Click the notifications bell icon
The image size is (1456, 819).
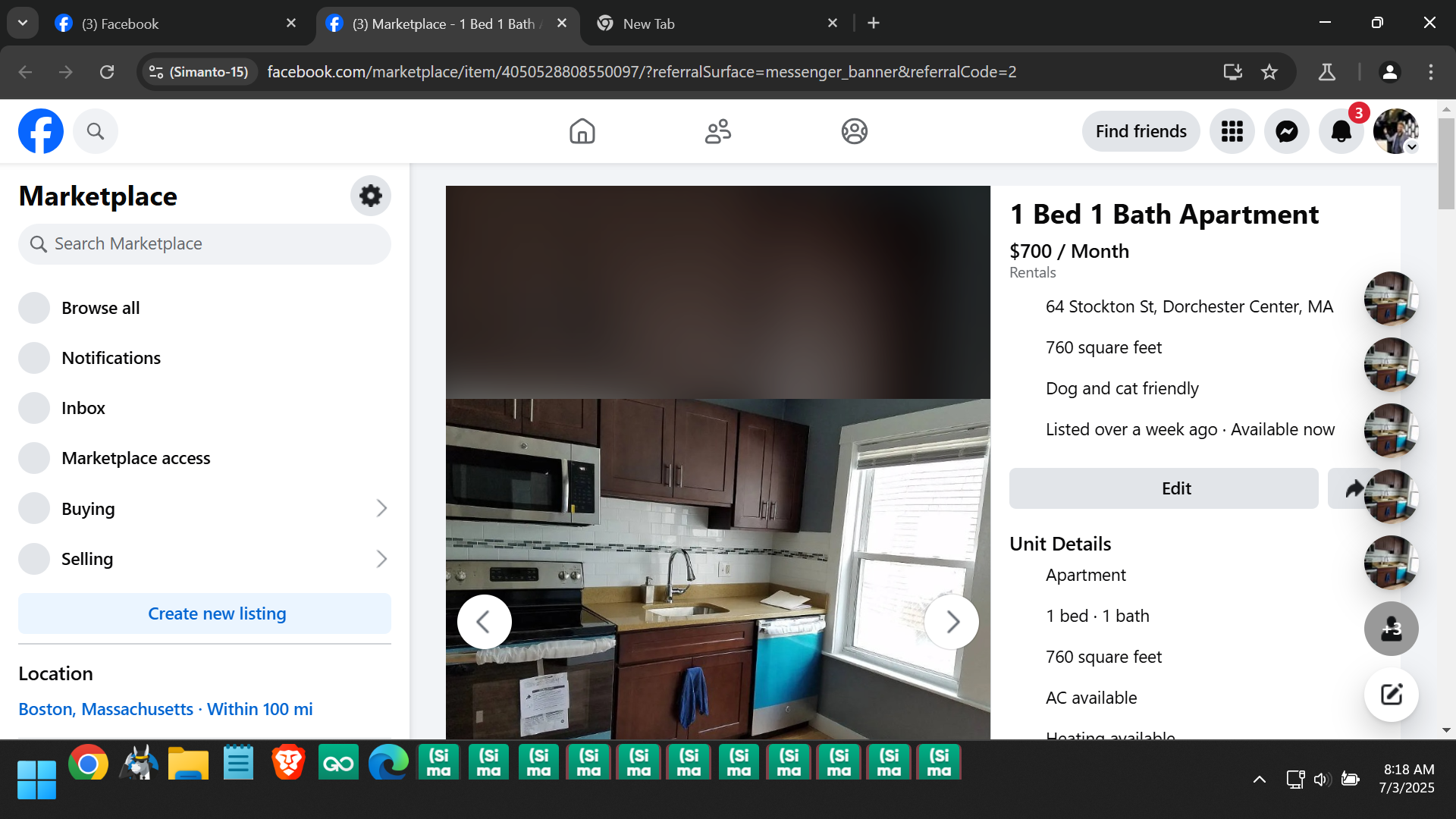(x=1341, y=131)
